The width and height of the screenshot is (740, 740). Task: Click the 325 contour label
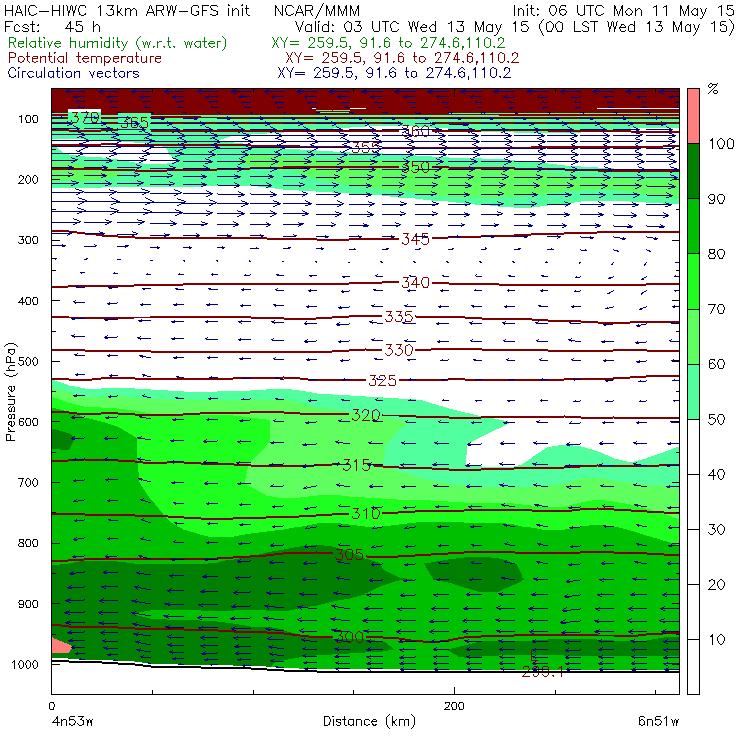coord(382,380)
